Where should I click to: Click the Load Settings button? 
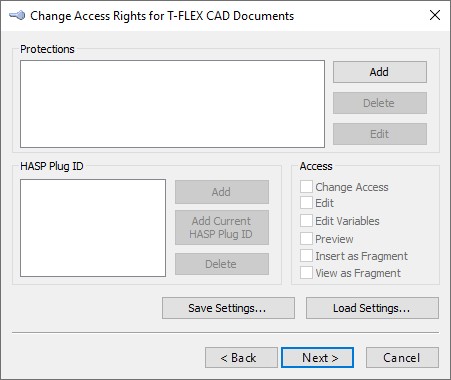372,308
